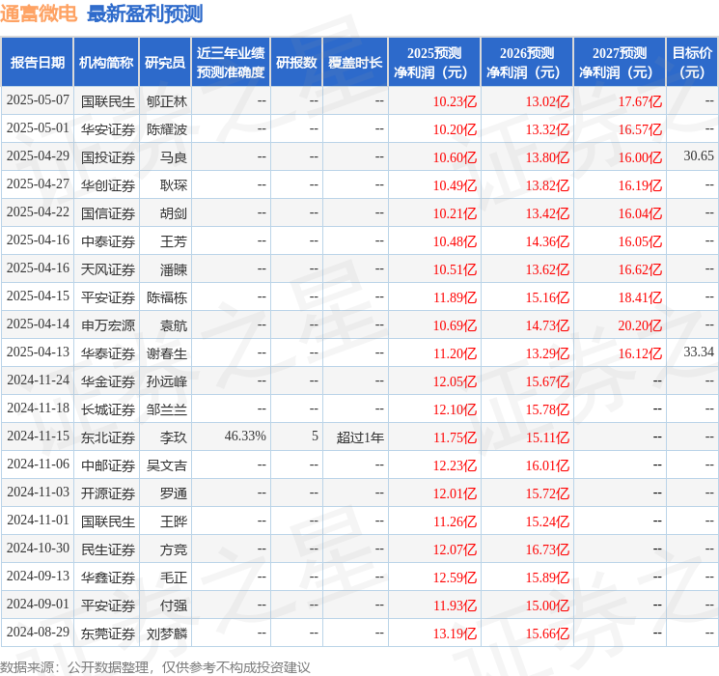Click the 13.19亿 profit value
719x676 pixels.
[x=455, y=634]
